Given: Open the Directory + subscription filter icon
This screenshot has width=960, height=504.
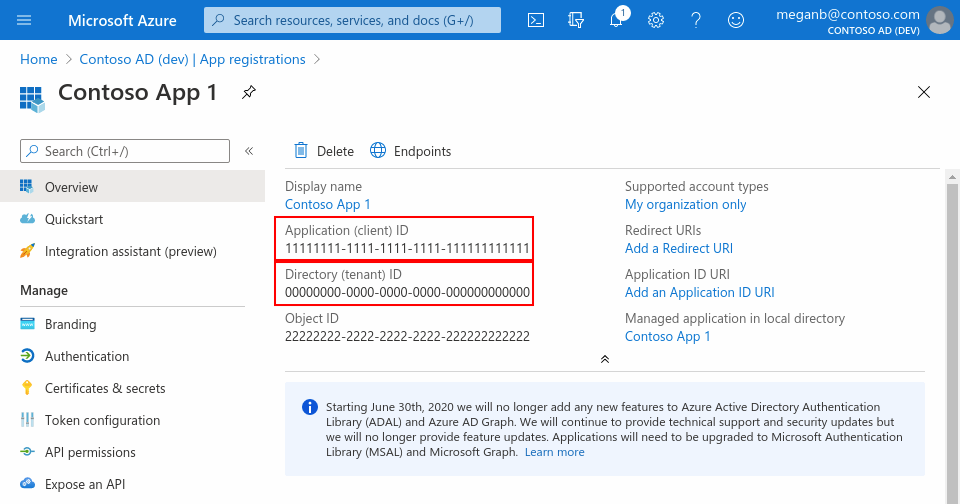Looking at the screenshot, I should coord(576,20).
